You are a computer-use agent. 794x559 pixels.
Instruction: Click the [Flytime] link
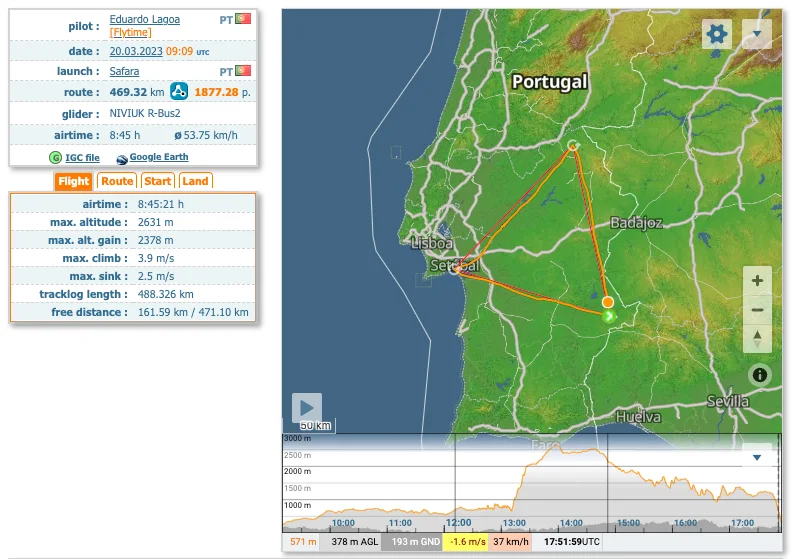pos(131,32)
